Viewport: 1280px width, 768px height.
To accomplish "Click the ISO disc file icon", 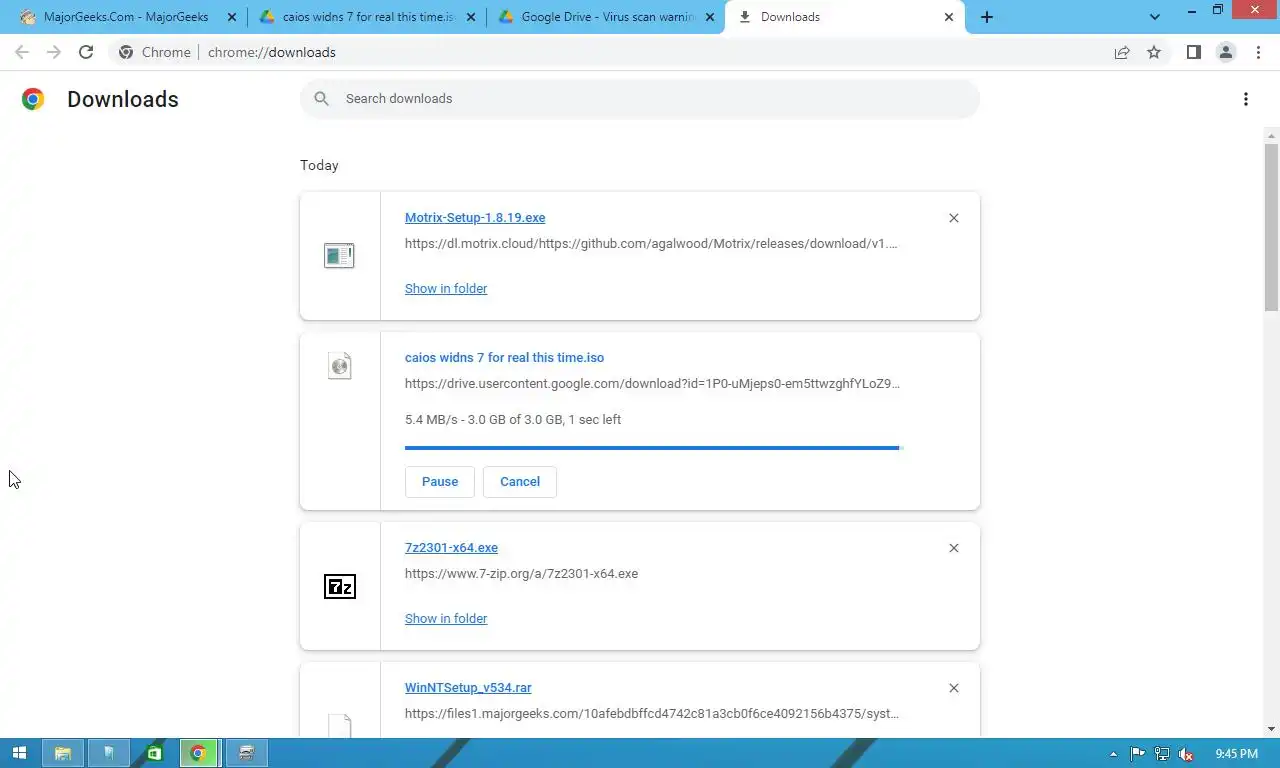I will click(x=340, y=366).
